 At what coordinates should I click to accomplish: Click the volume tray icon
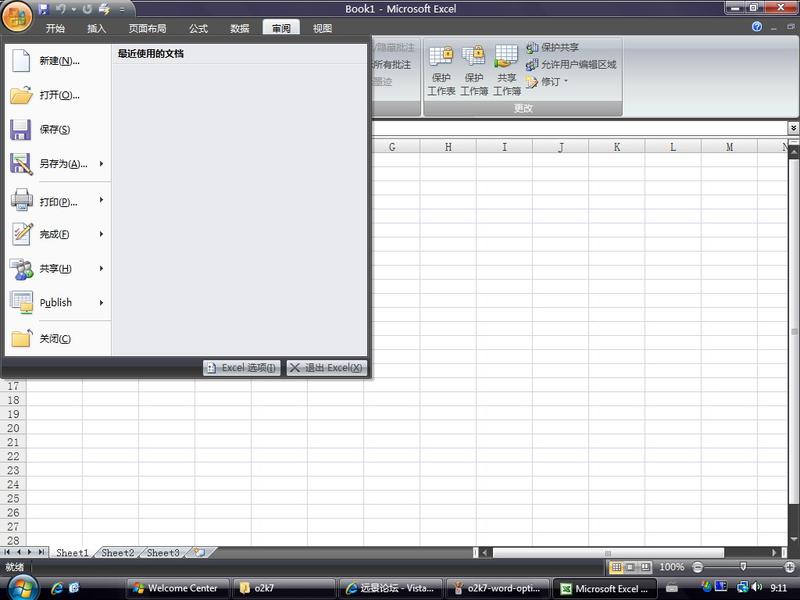pyautogui.click(x=757, y=587)
